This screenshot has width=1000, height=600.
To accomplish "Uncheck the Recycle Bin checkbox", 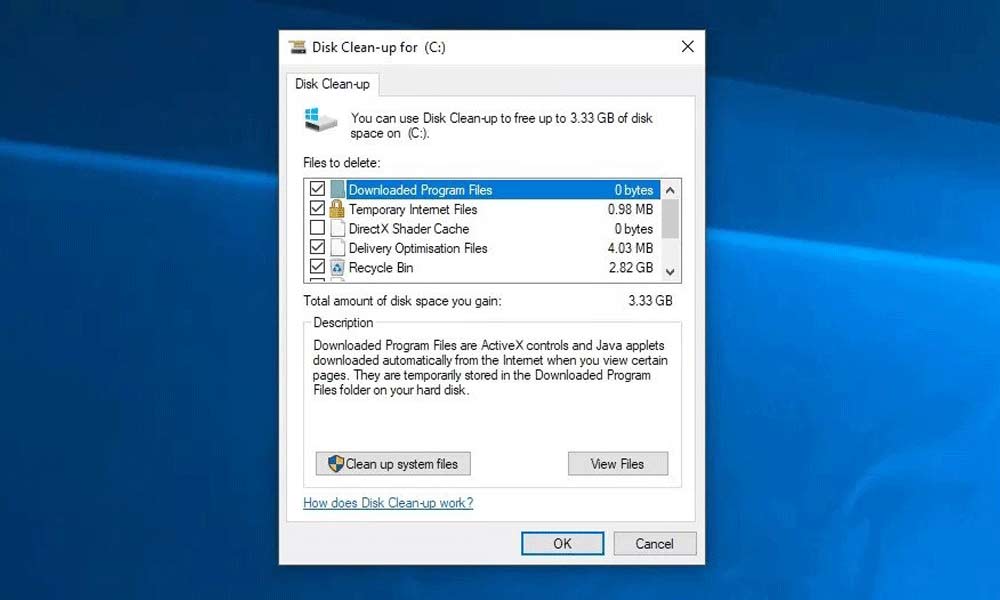I will pos(318,268).
